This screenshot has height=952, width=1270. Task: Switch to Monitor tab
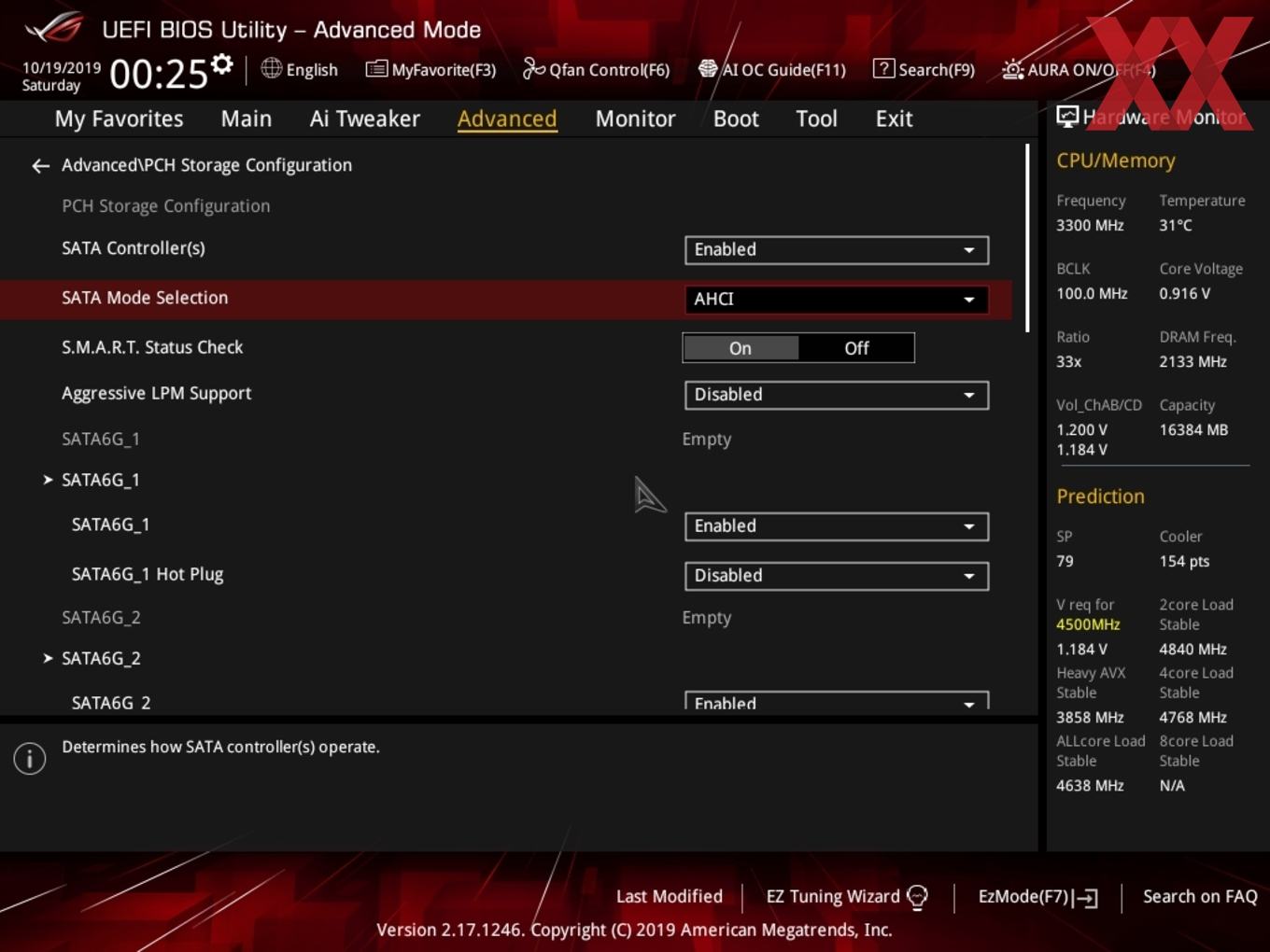click(x=635, y=119)
